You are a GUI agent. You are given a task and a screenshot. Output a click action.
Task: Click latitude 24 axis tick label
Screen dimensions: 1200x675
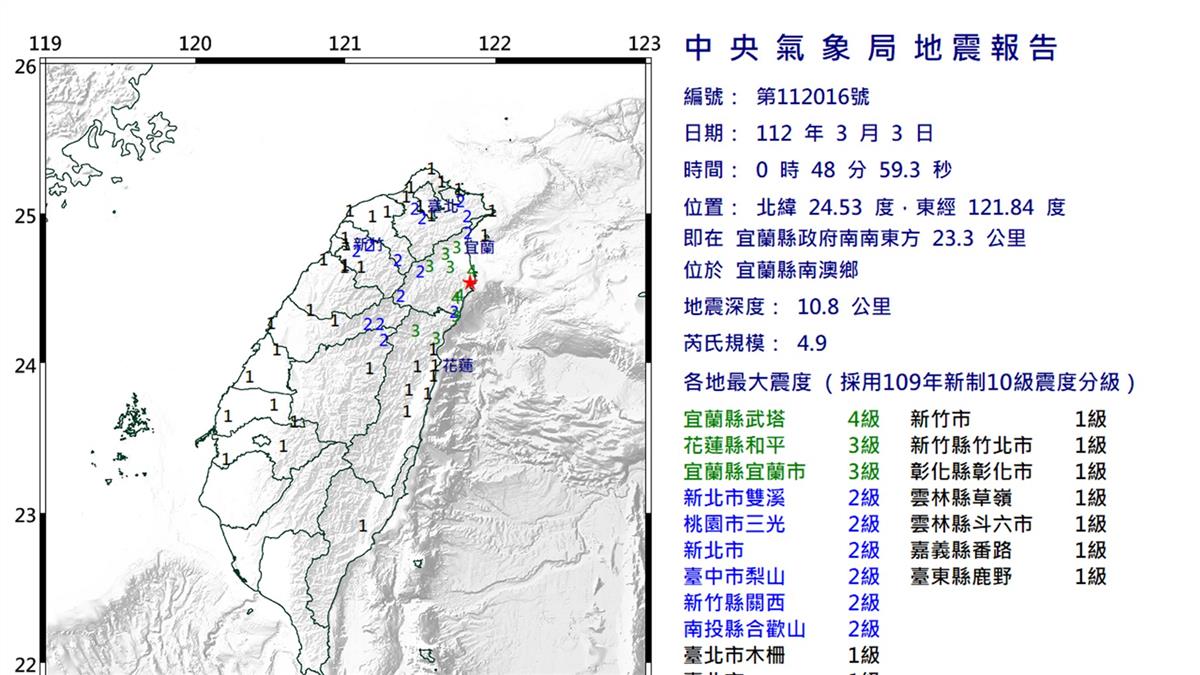pos(25,366)
